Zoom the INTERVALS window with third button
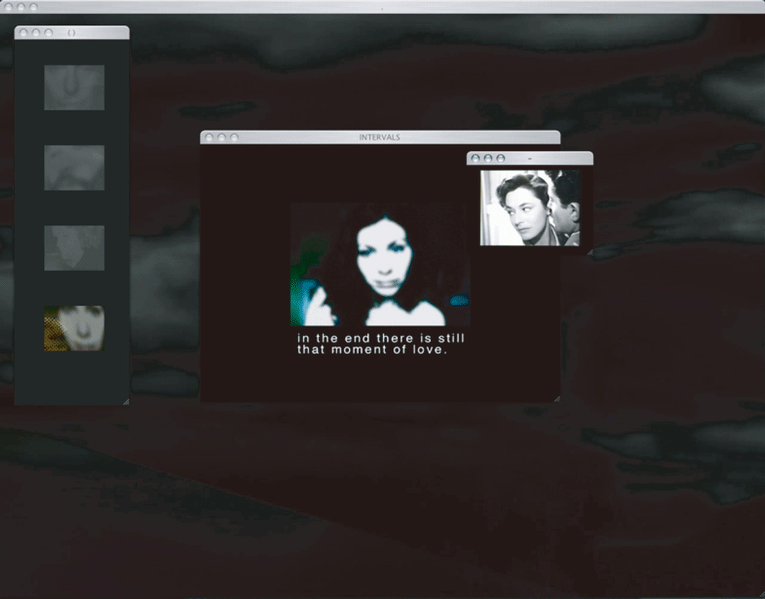The height and width of the screenshot is (599, 765). tap(234, 138)
